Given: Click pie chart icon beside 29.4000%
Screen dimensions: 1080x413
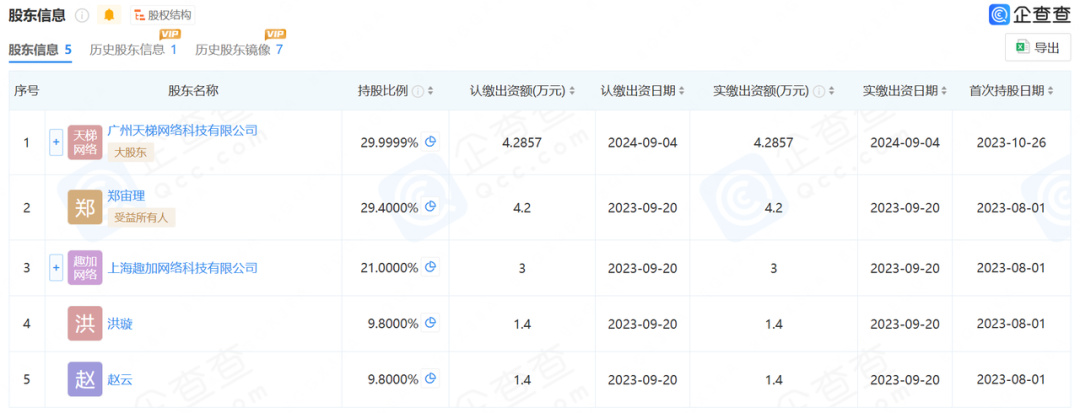Looking at the screenshot, I should pos(430,206).
